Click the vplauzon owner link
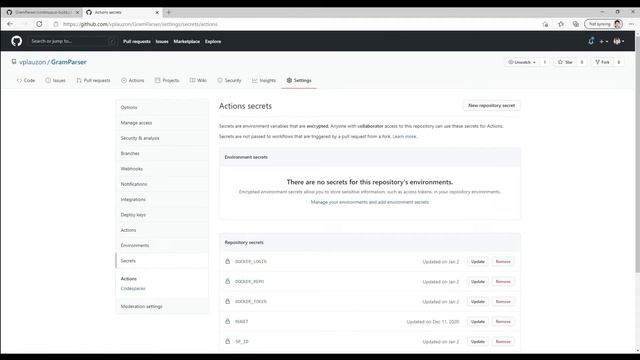 click(x=33, y=62)
